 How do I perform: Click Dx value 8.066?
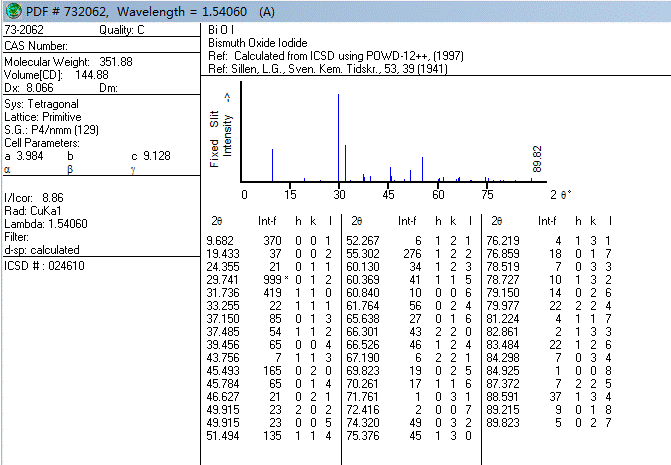[40, 88]
